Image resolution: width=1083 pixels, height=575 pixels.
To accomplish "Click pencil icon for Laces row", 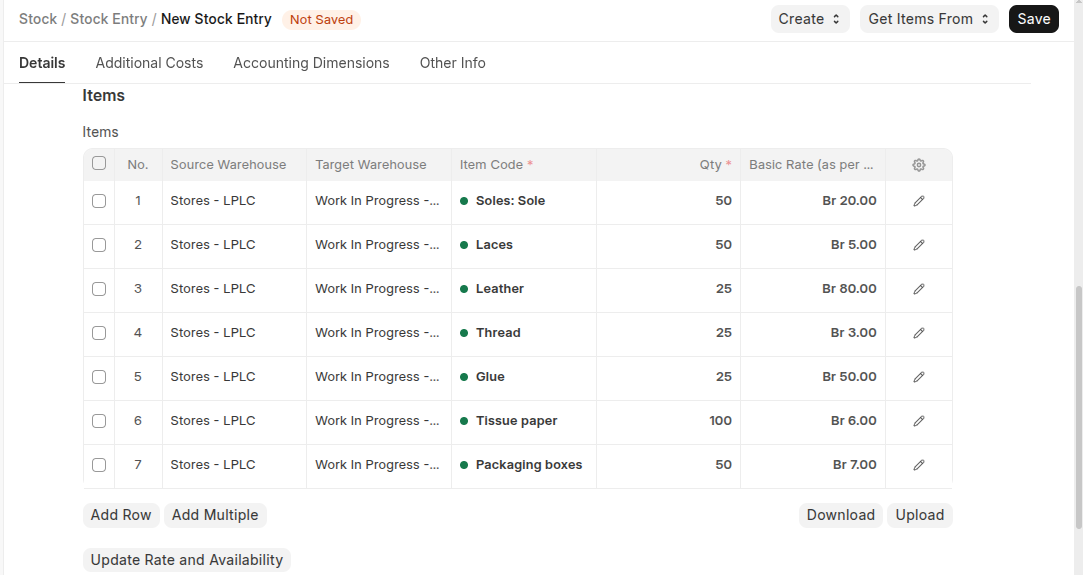I will coord(919,245).
